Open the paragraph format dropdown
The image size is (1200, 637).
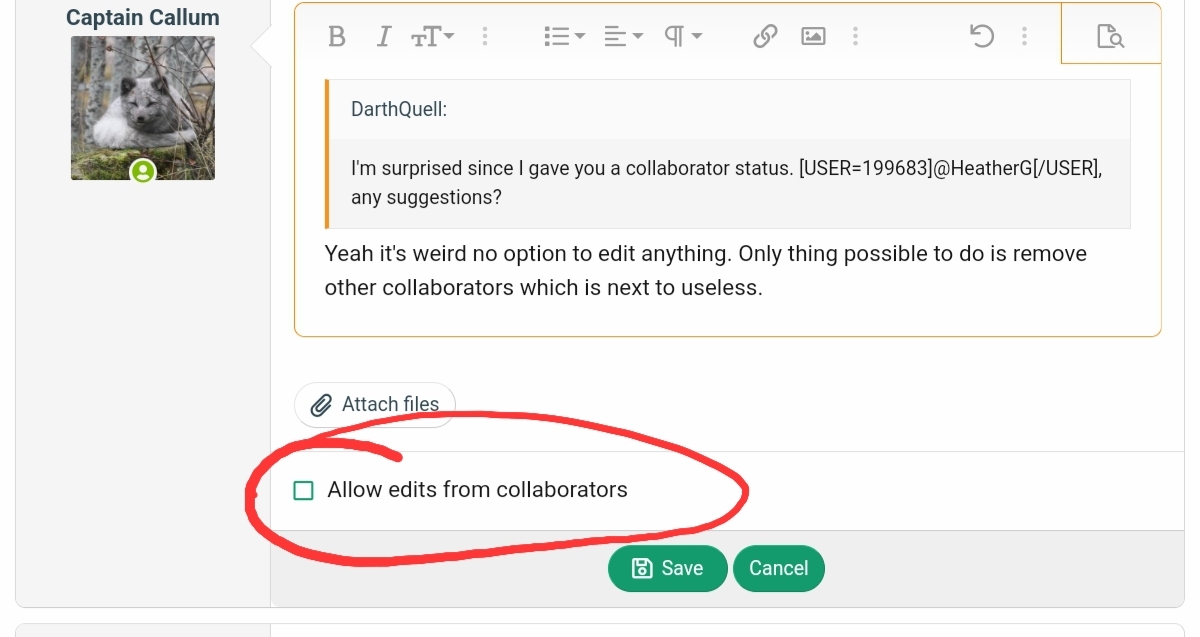click(684, 37)
